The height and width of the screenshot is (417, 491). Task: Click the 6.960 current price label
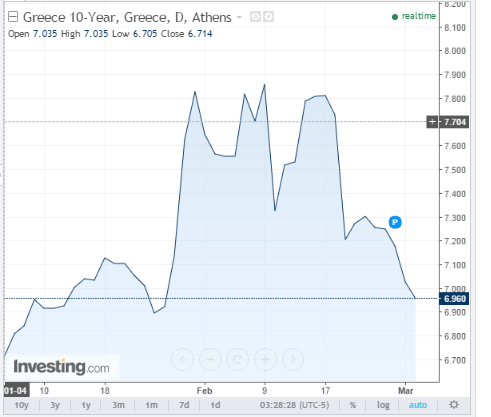tap(455, 298)
